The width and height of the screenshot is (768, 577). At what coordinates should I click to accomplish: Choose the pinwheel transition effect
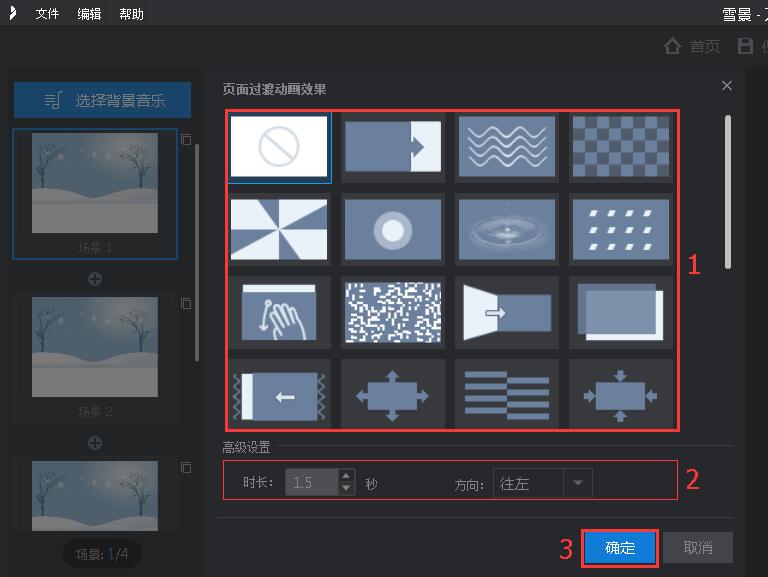[279, 230]
